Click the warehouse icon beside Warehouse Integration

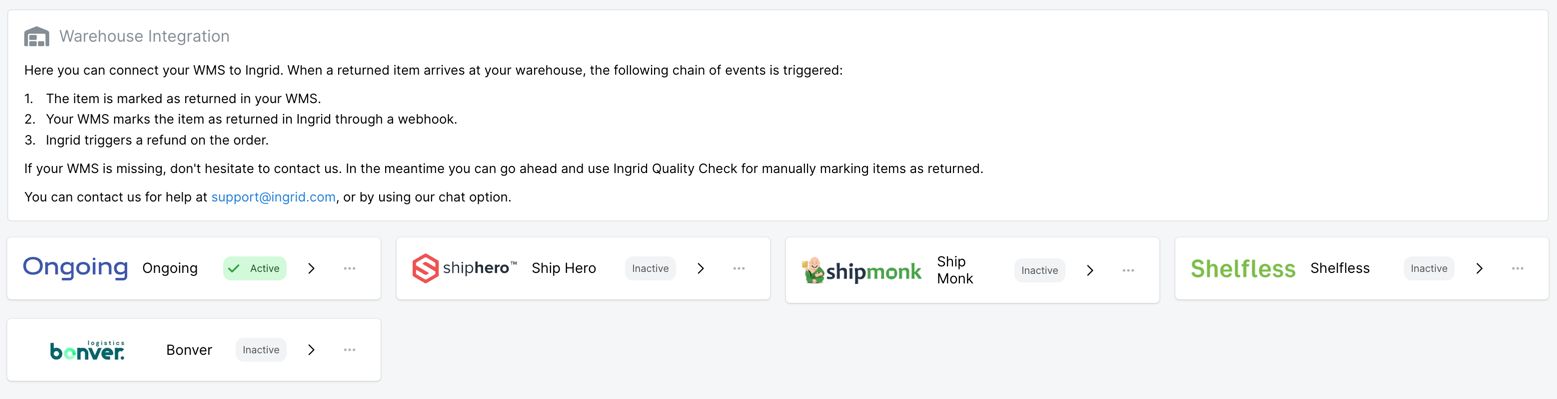(37, 37)
